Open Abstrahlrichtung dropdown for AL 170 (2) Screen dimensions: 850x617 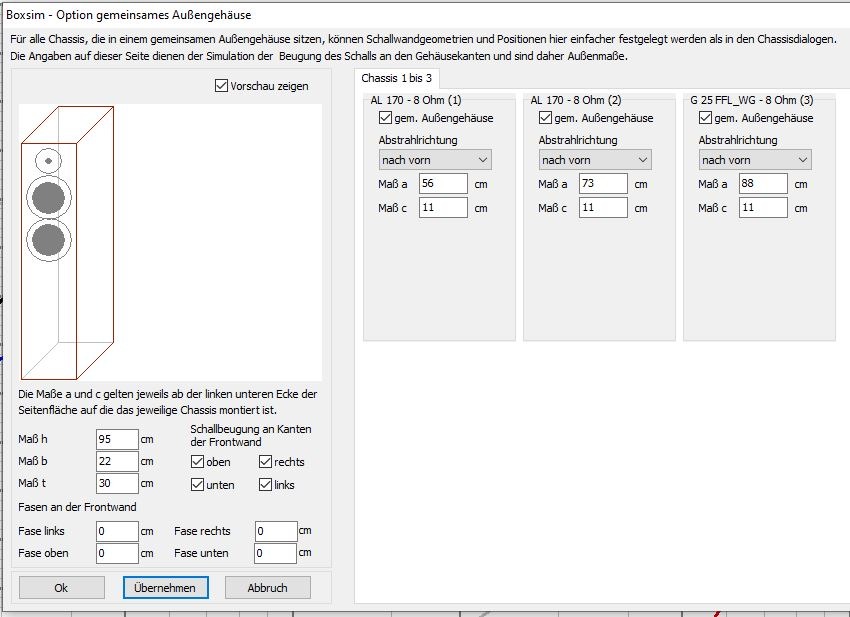(595, 160)
